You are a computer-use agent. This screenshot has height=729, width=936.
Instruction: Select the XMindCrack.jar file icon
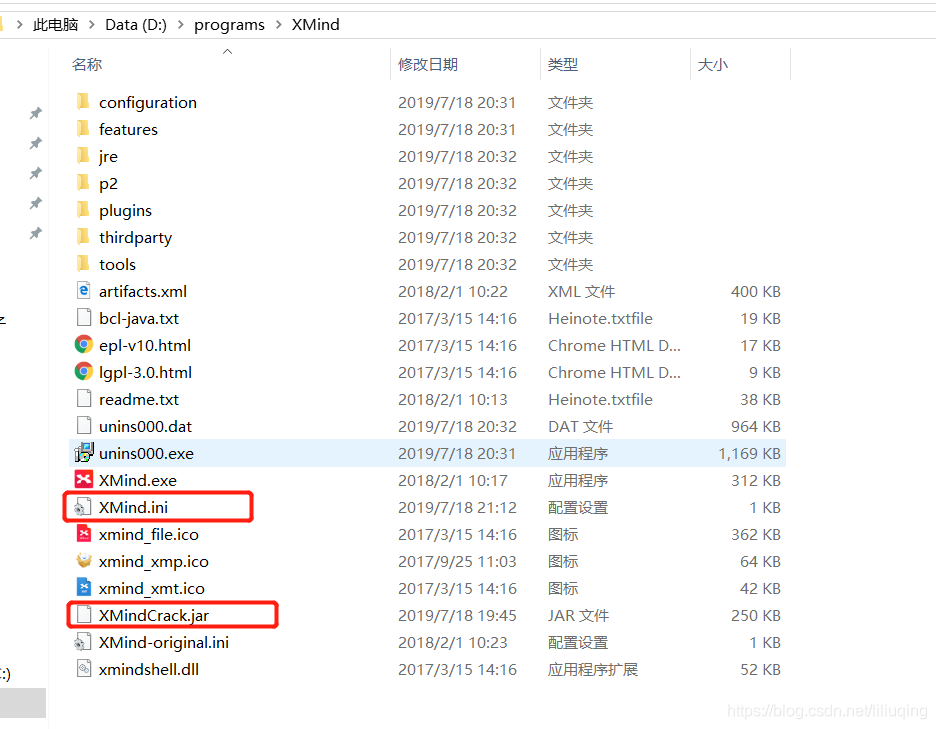(x=84, y=614)
